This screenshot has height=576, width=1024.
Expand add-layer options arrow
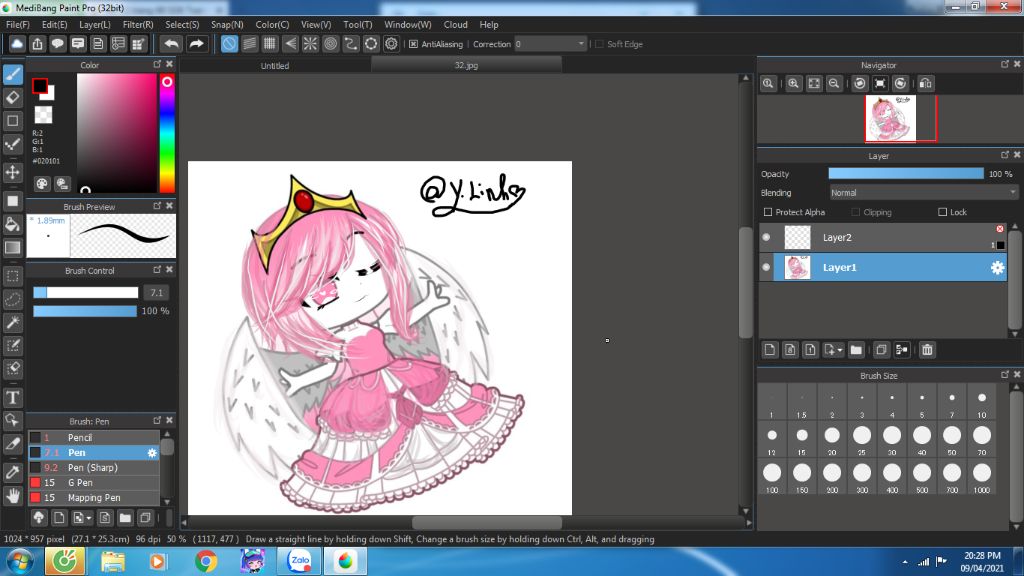840,350
